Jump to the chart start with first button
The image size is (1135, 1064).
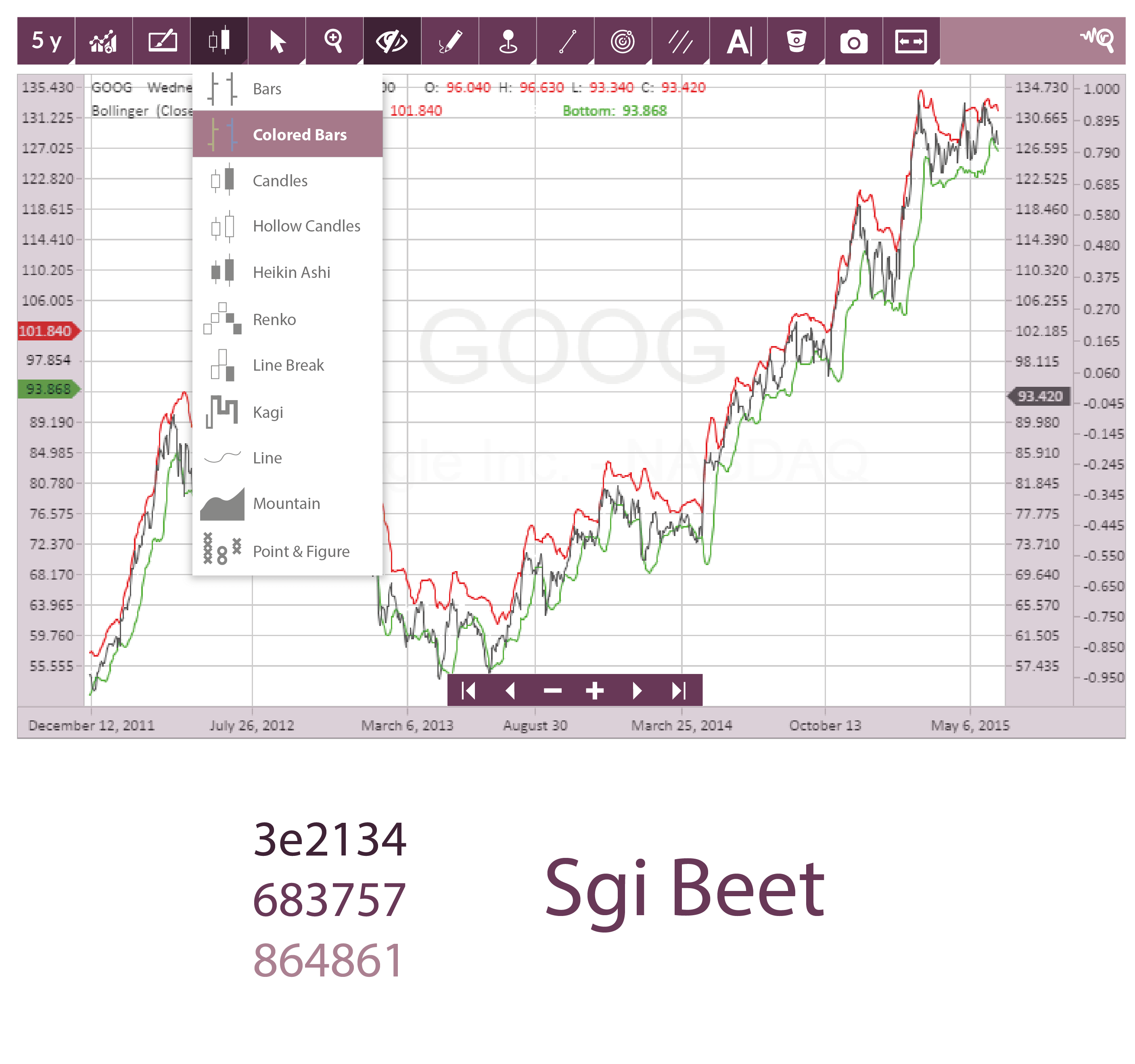(x=469, y=691)
